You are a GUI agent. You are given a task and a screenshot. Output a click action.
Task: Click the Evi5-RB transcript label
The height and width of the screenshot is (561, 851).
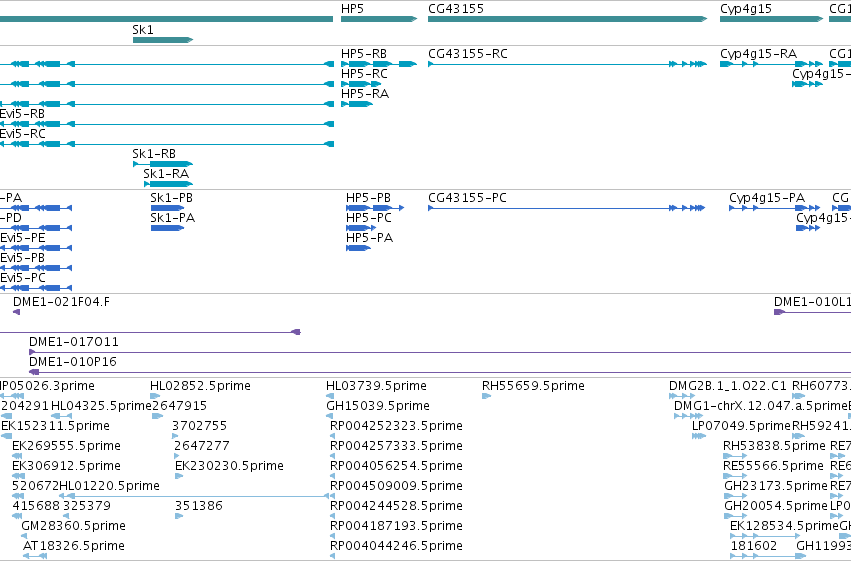pos(22,114)
